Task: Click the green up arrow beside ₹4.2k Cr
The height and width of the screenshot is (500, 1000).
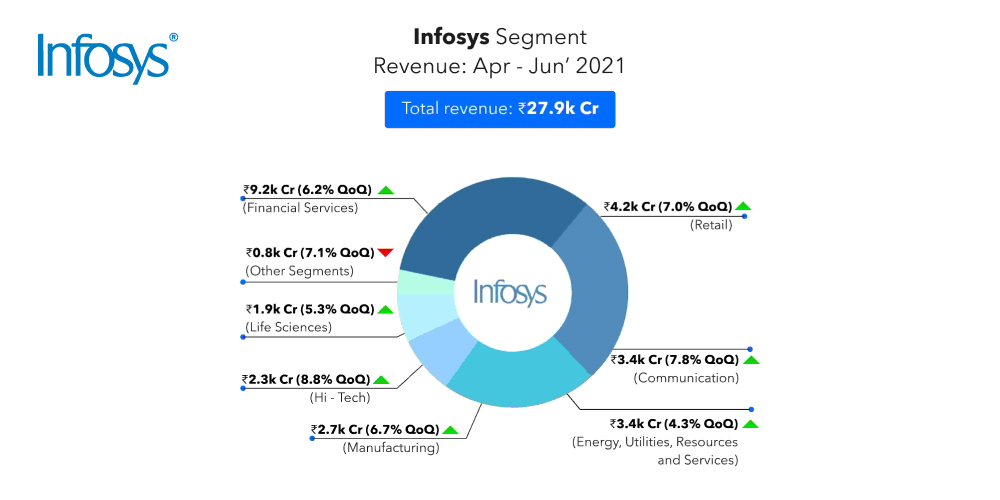Action: point(743,206)
